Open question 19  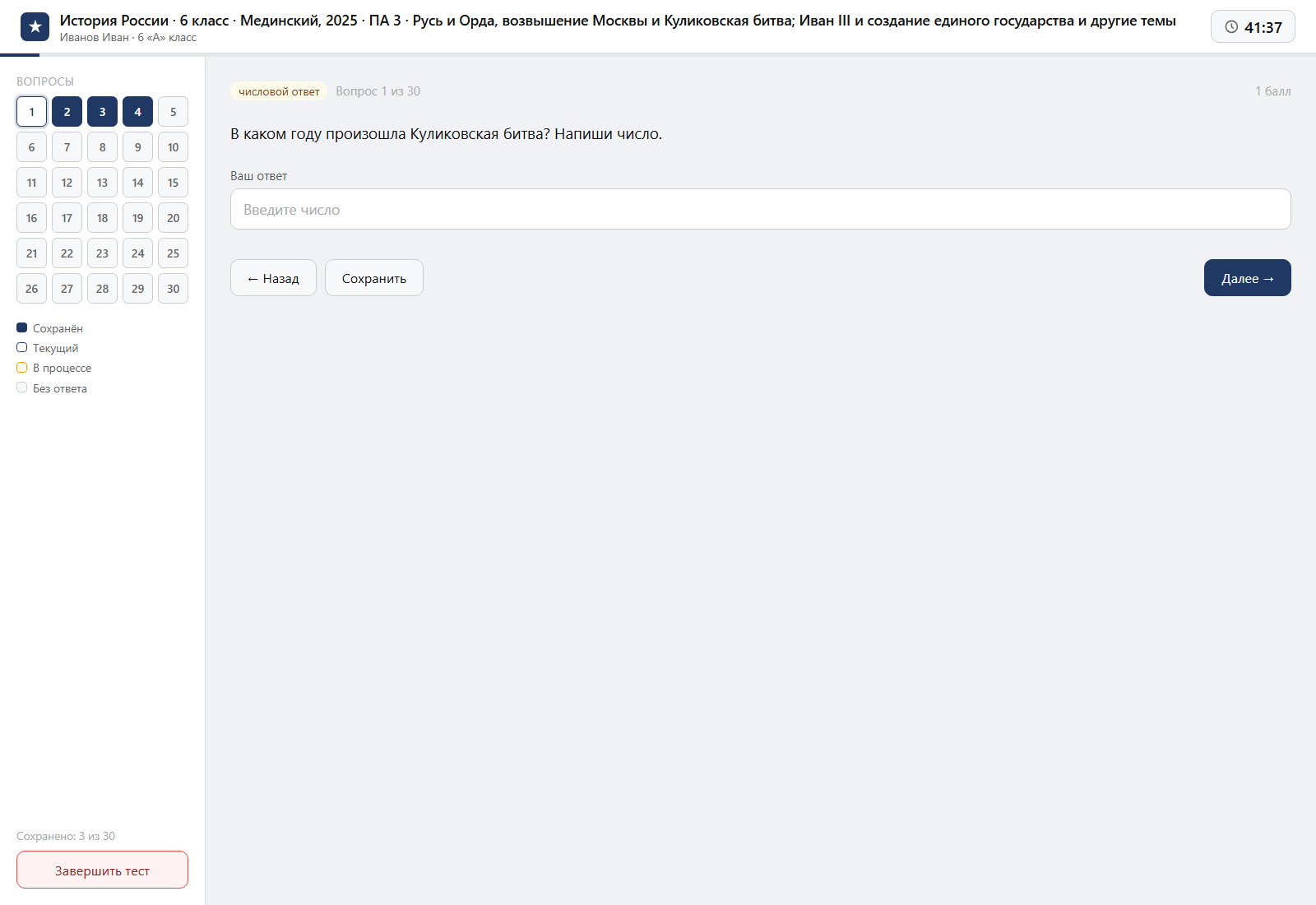click(x=137, y=218)
